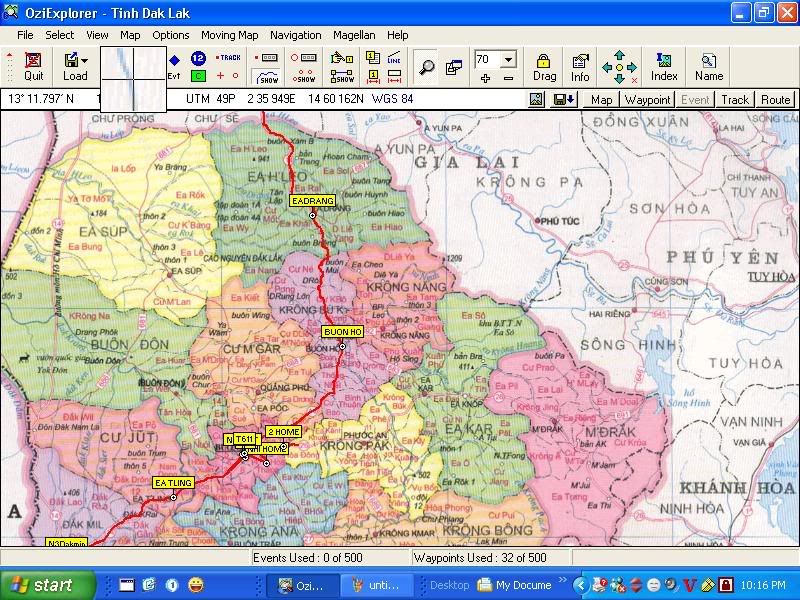Image resolution: width=800 pixels, height=600 pixels.
Task: Click the route hand editor icon
Action: coord(341,58)
